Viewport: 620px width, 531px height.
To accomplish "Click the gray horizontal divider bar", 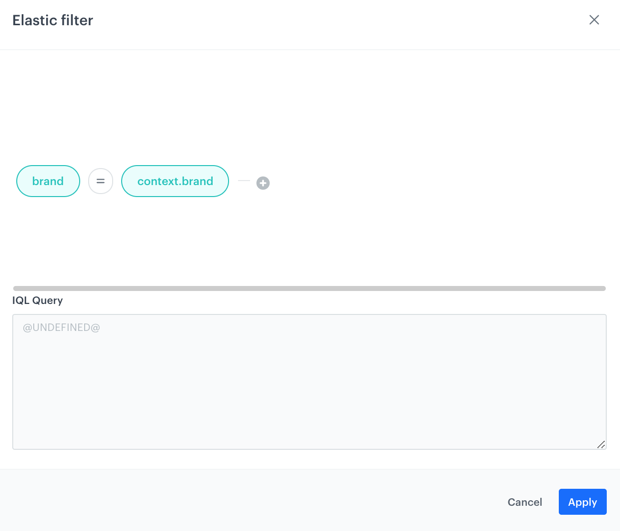I will pyautogui.click(x=309, y=288).
